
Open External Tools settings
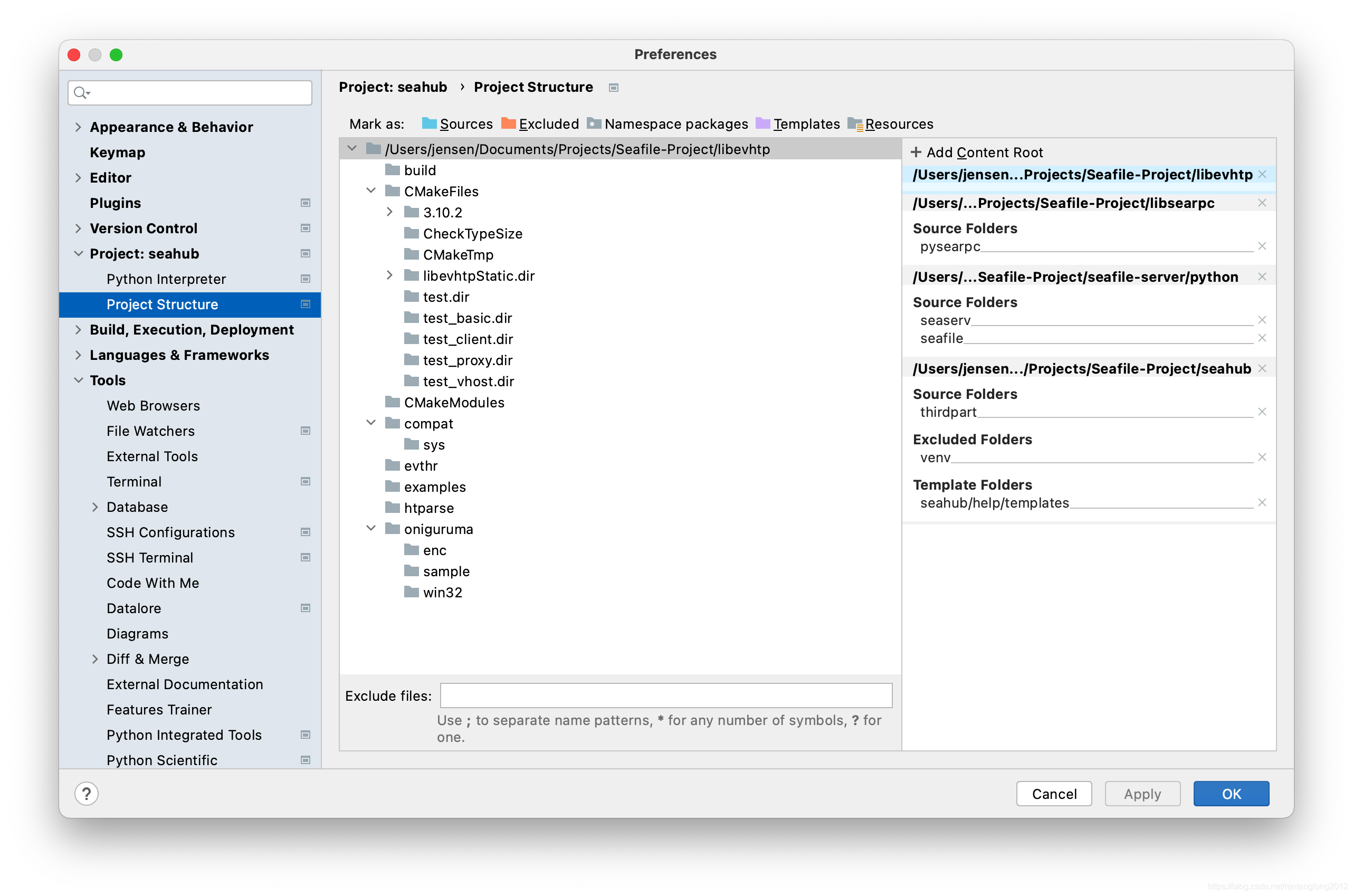[152, 456]
